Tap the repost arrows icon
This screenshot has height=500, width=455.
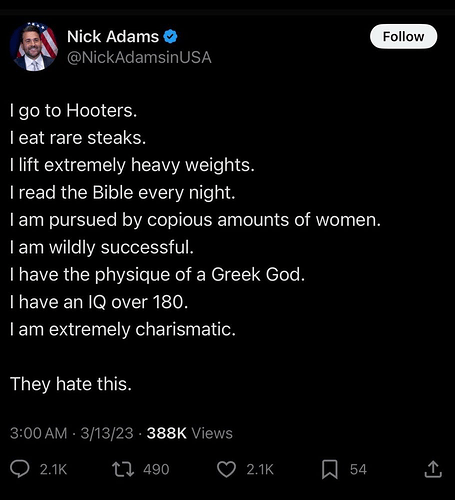click(123, 469)
